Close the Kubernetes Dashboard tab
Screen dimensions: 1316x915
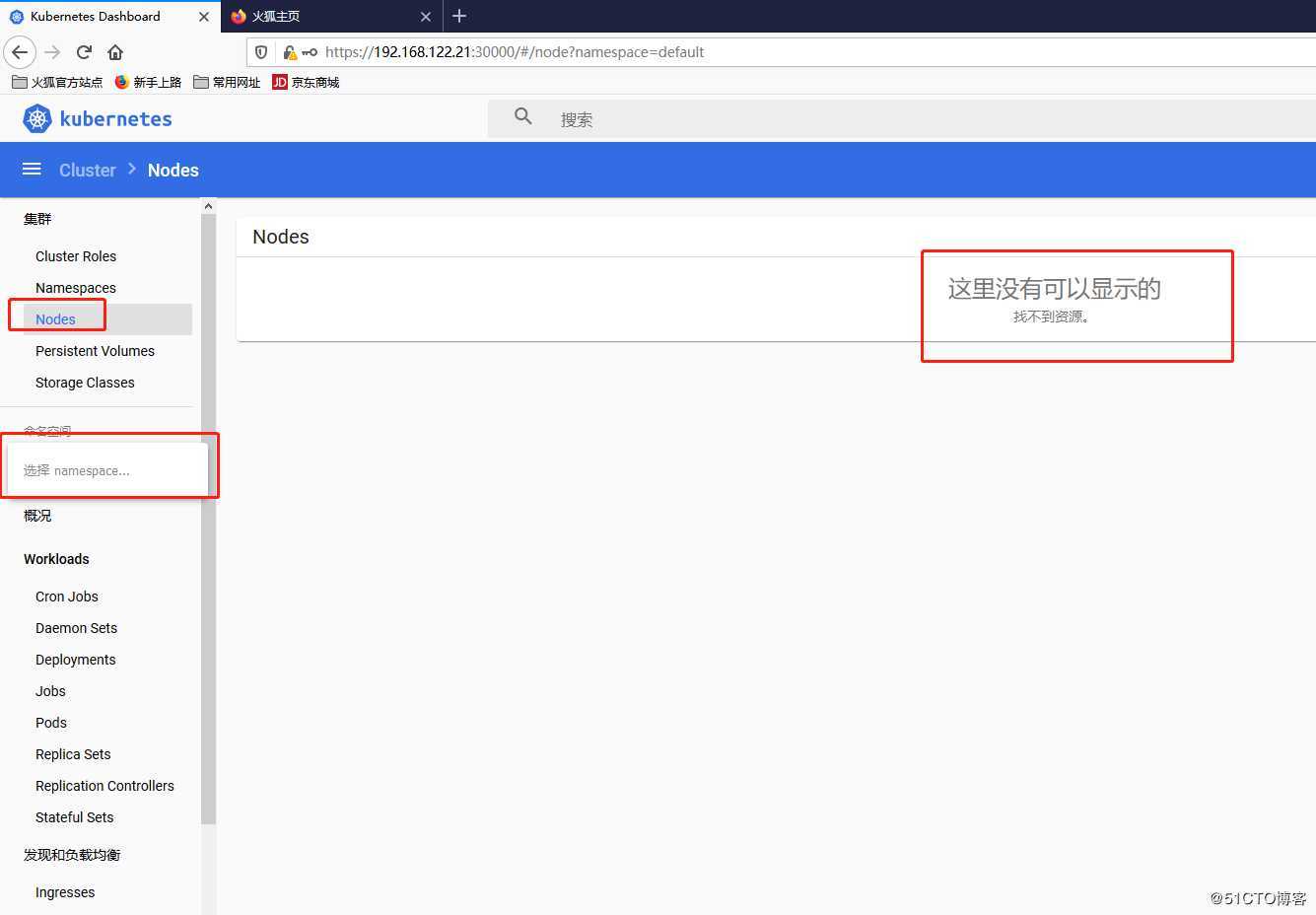click(204, 17)
